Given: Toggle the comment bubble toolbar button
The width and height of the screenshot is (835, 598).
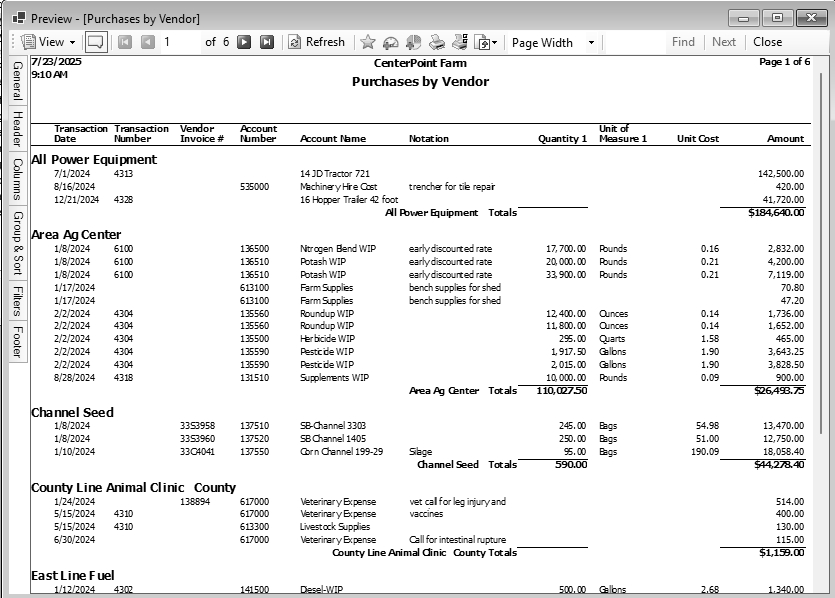Looking at the screenshot, I should coord(96,42).
